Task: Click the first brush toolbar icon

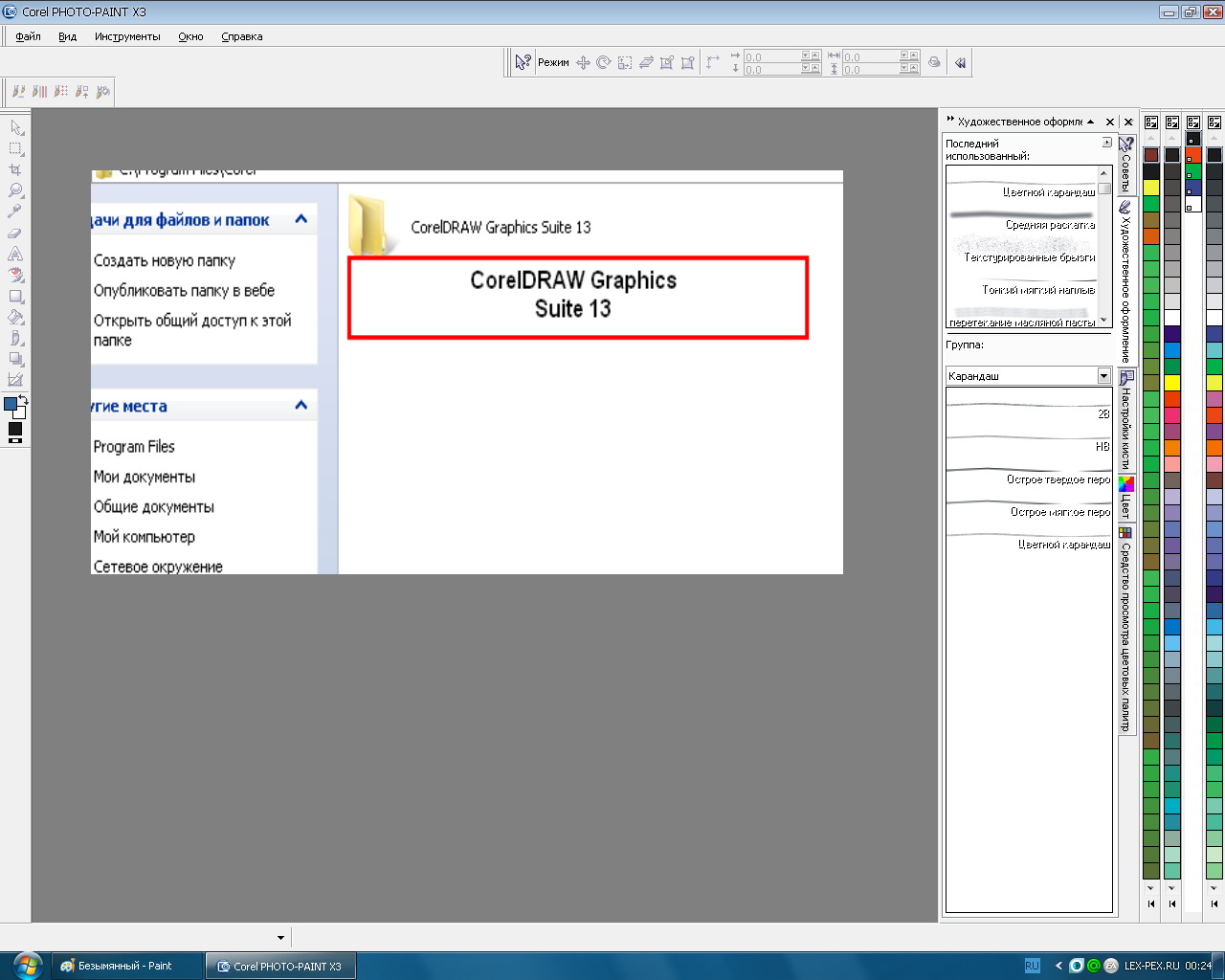Action: tap(18, 92)
